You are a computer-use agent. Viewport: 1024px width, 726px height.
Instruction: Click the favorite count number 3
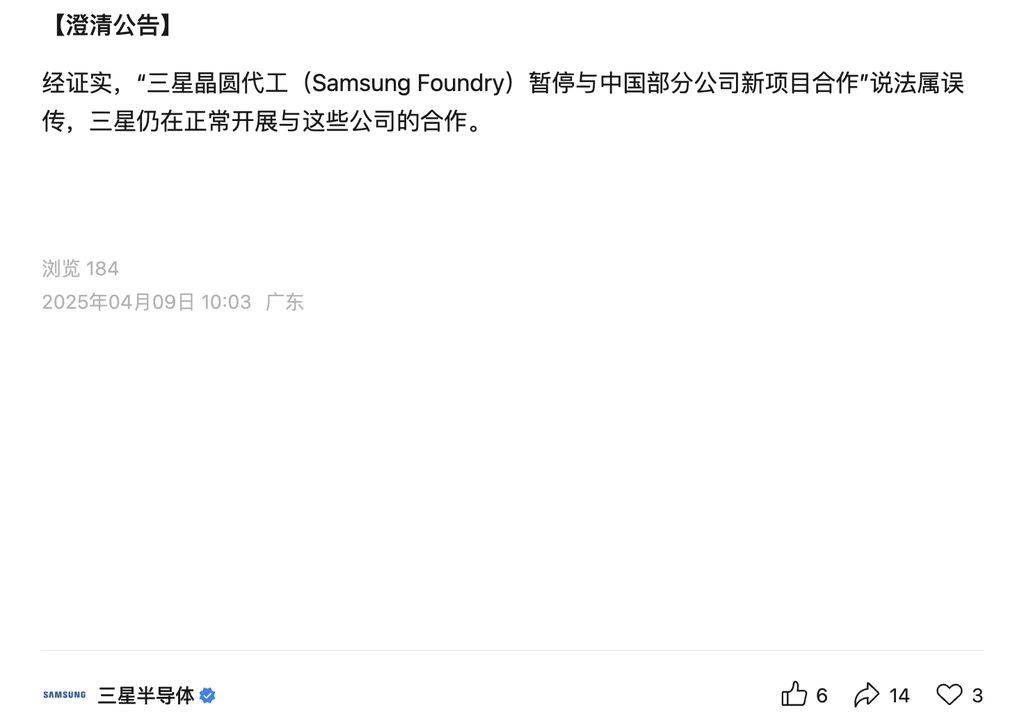(977, 695)
